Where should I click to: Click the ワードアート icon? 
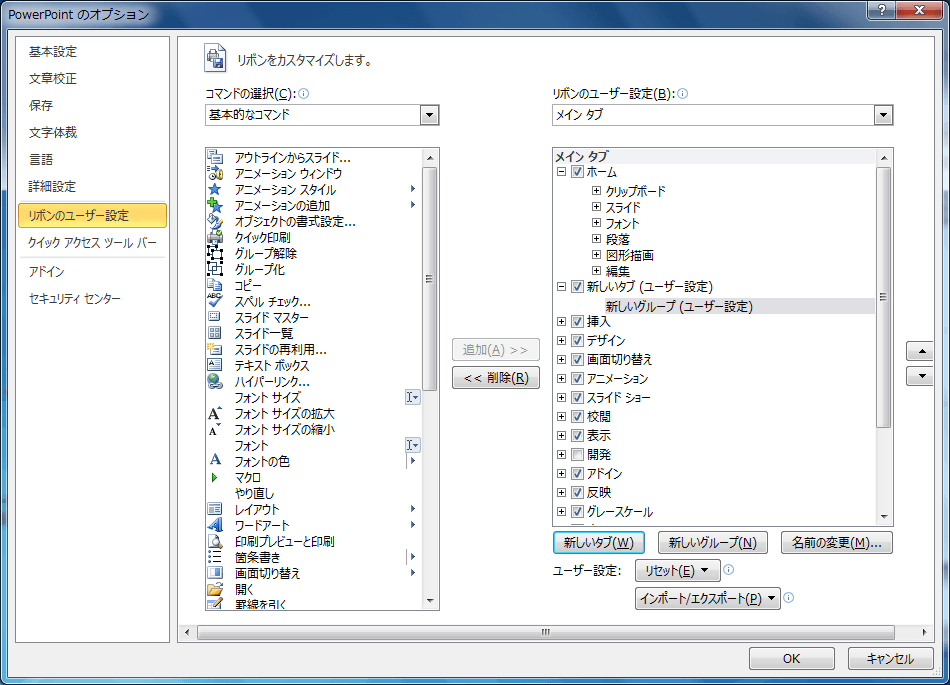pos(215,525)
